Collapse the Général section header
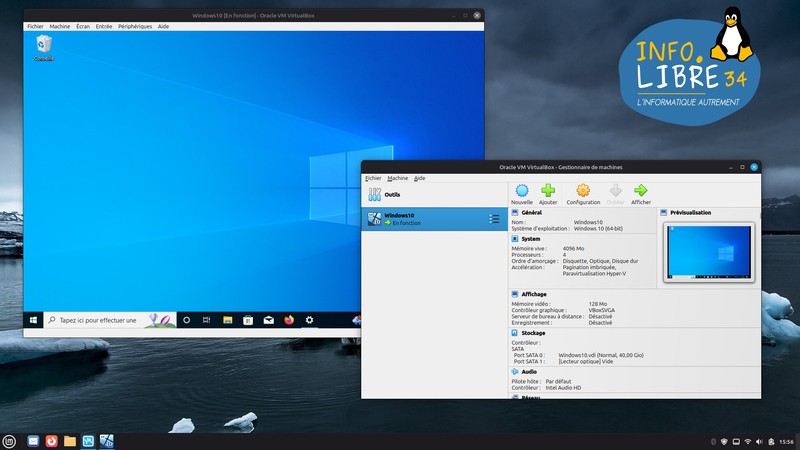Screen dimensions: 800x450 pyautogui.click(x=532, y=213)
